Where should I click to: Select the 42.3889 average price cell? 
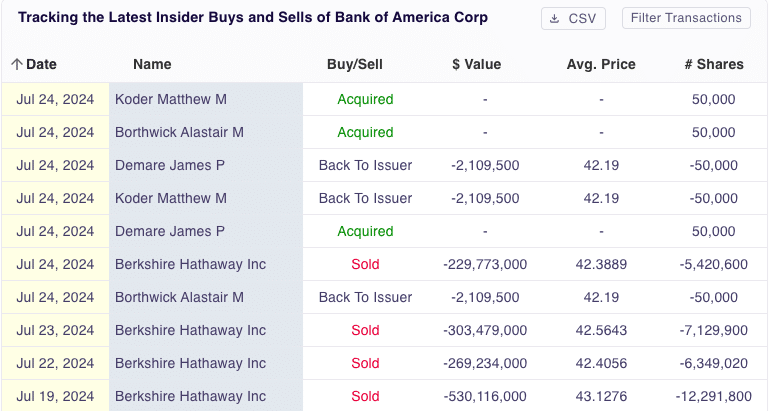coord(601,264)
